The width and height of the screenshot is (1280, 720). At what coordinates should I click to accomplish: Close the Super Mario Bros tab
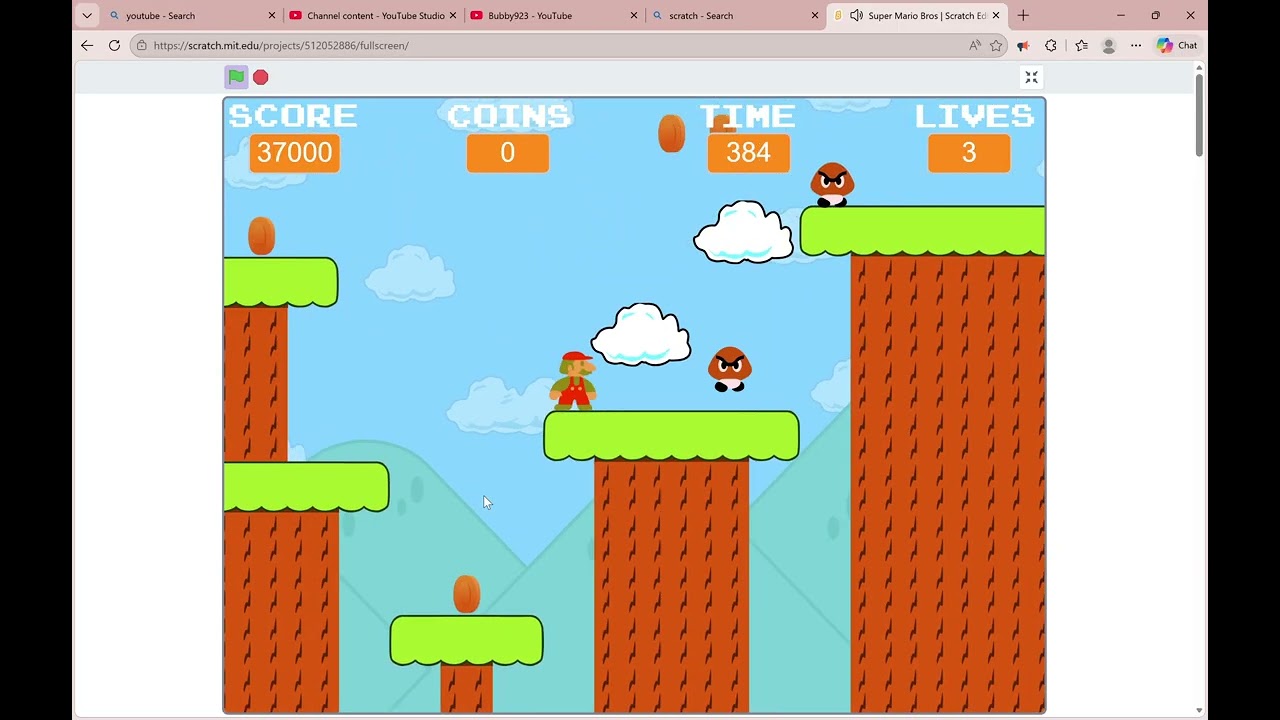[996, 15]
